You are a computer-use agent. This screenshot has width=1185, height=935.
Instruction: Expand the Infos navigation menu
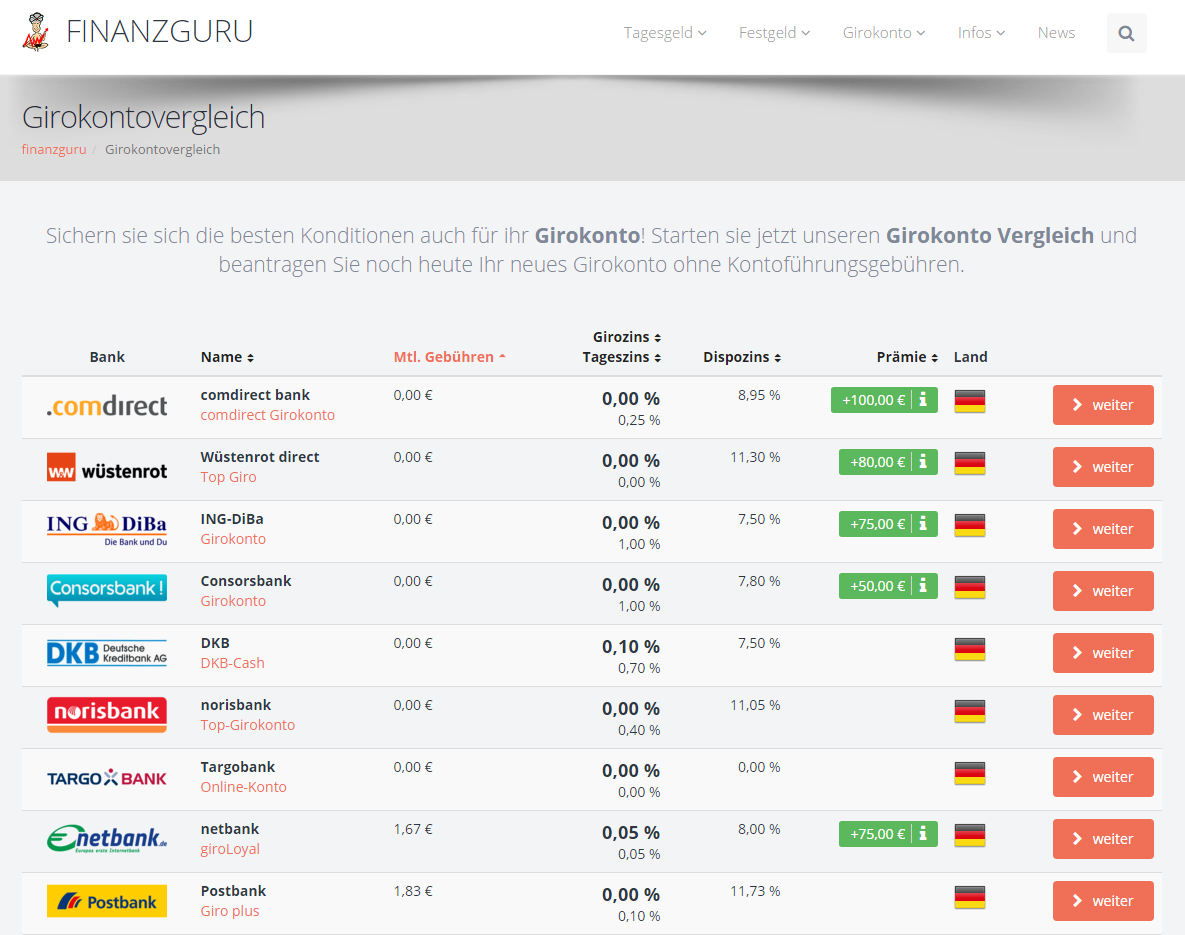(x=981, y=33)
